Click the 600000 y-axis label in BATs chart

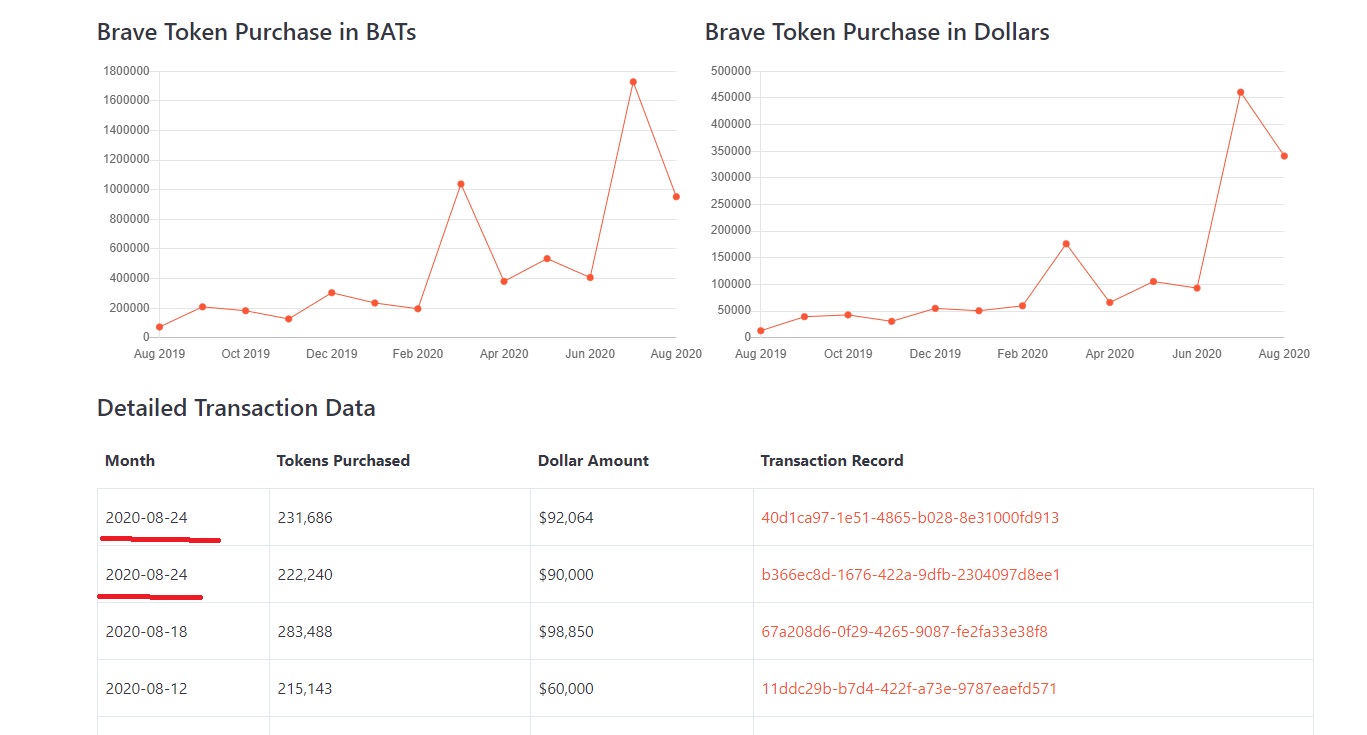129,248
